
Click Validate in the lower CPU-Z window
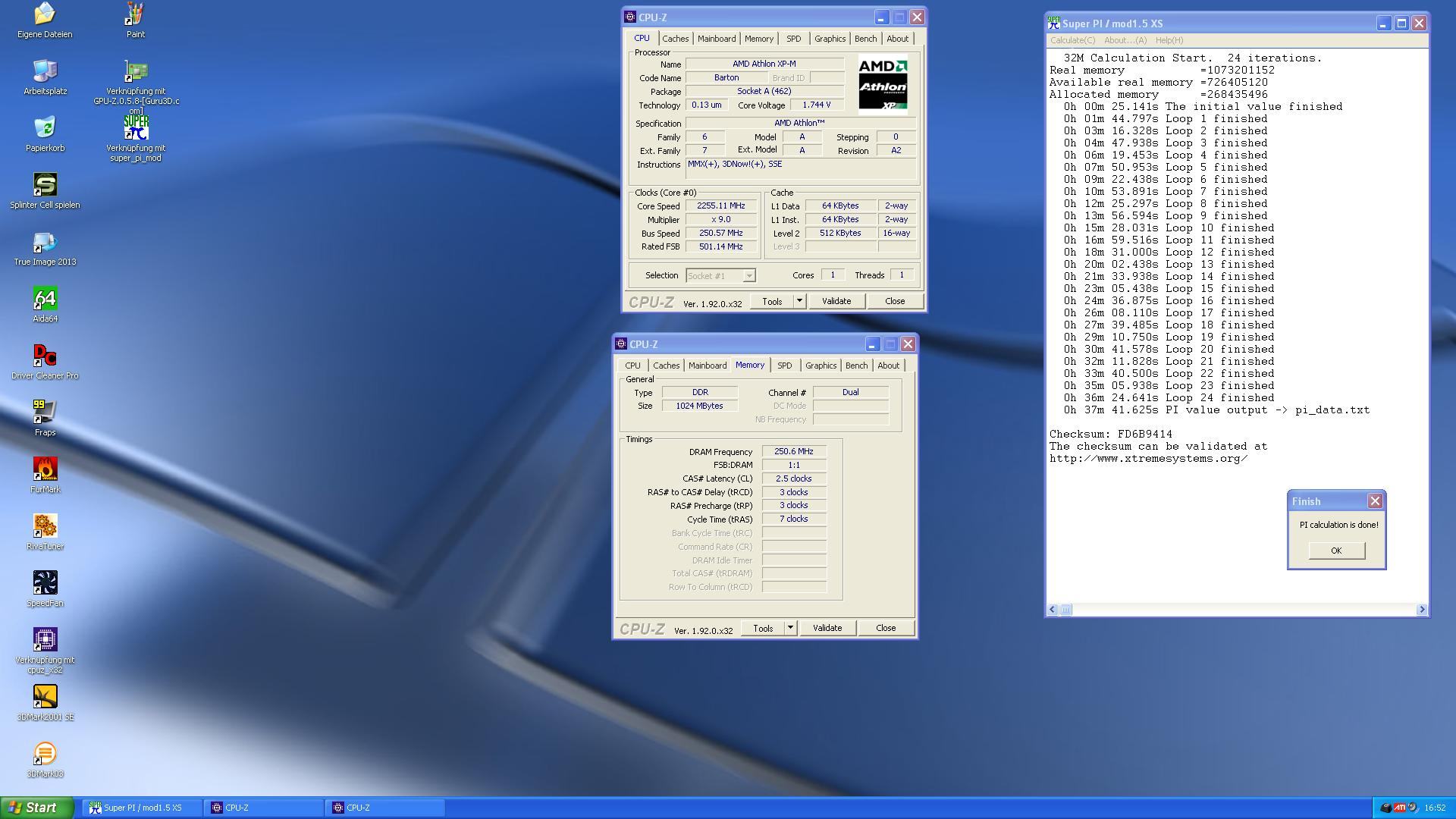click(x=827, y=628)
